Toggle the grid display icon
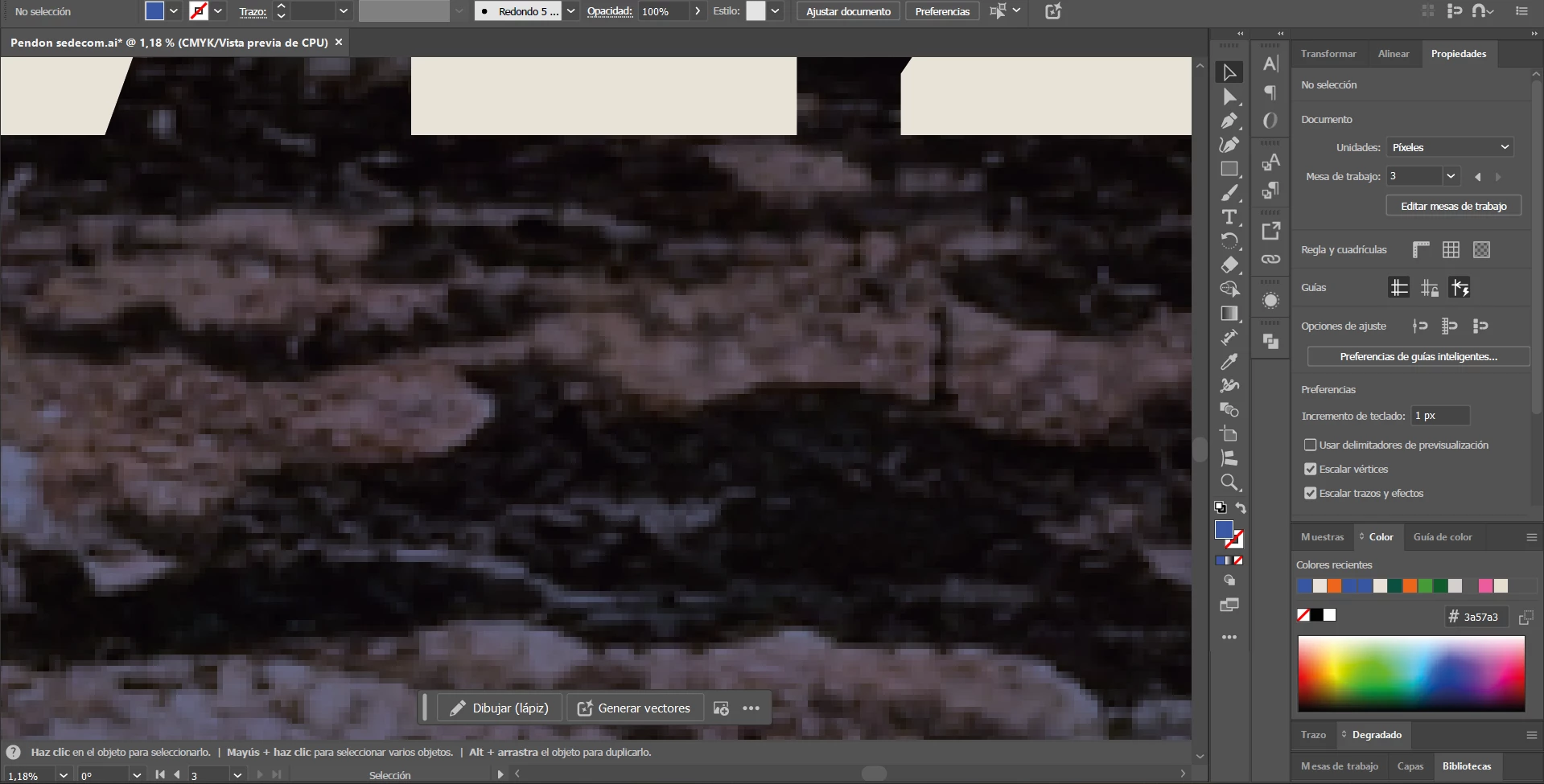Screen dimensions: 1544x784 (x=1451, y=249)
